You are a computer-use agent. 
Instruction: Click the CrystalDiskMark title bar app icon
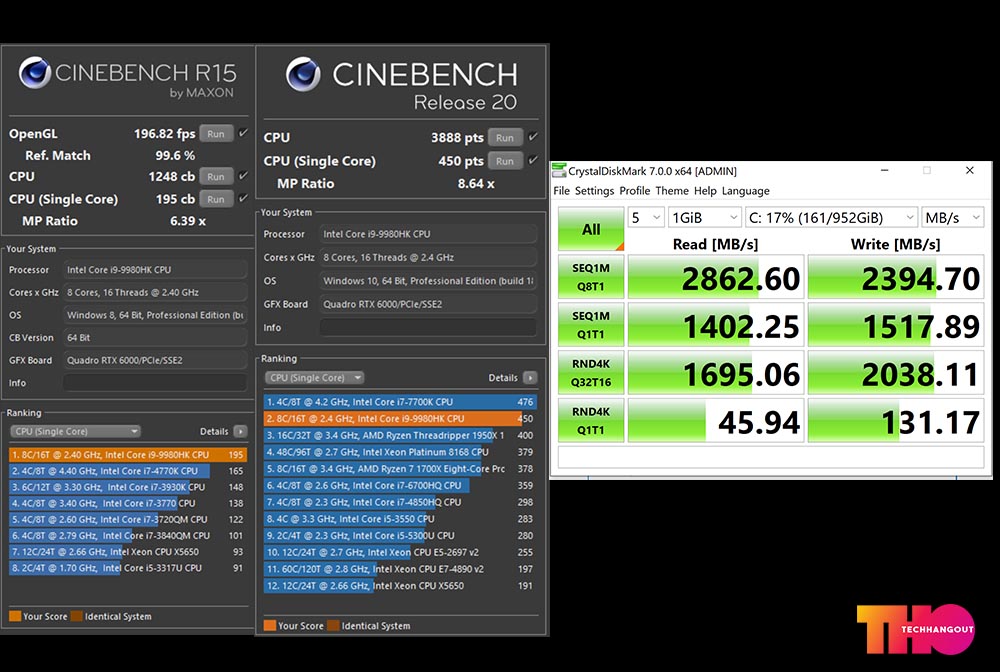coord(559,171)
